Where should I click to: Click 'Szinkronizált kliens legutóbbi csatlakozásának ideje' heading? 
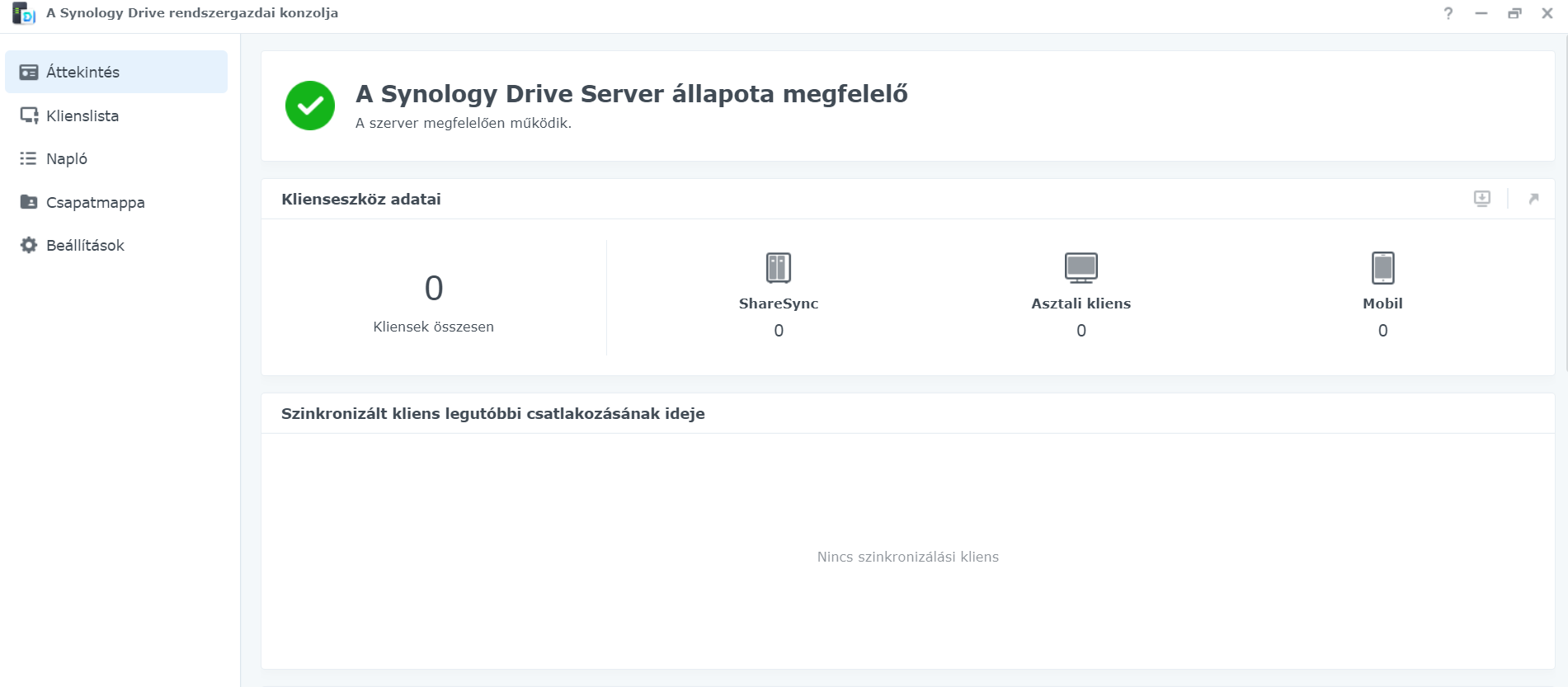click(x=493, y=413)
